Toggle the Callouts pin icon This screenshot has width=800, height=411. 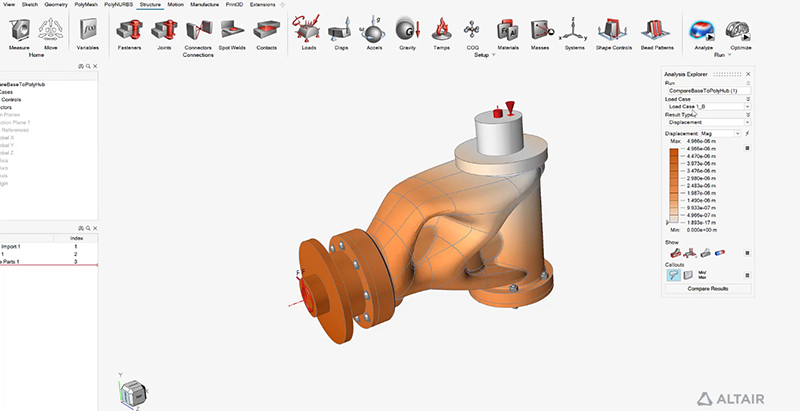(673, 275)
